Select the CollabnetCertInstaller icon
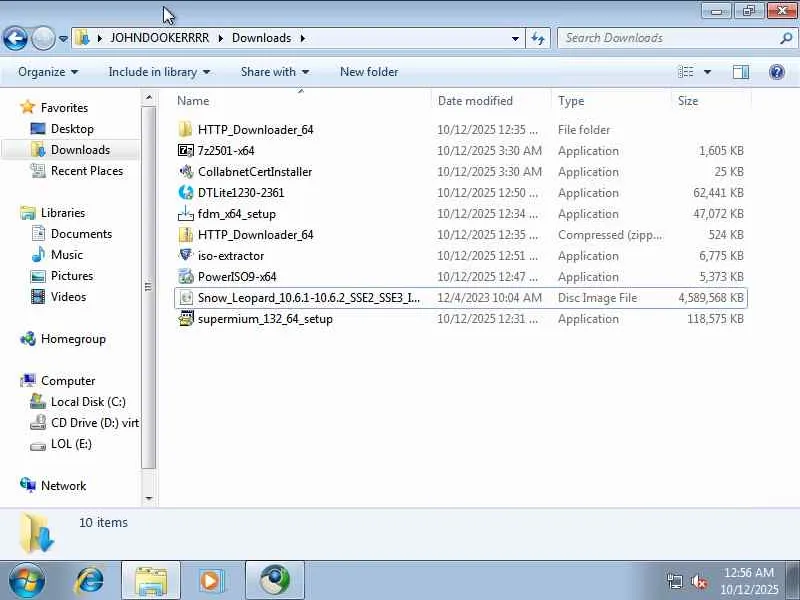This screenshot has width=800, height=600. click(186, 171)
